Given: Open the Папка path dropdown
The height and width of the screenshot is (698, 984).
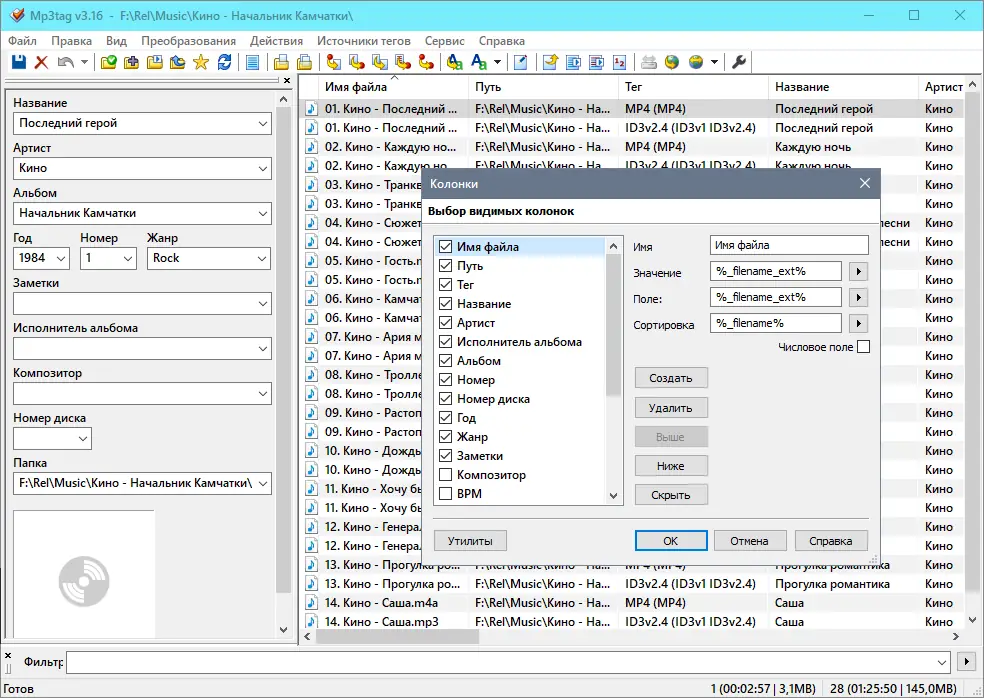Looking at the screenshot, I should click(x=263, y=483).
